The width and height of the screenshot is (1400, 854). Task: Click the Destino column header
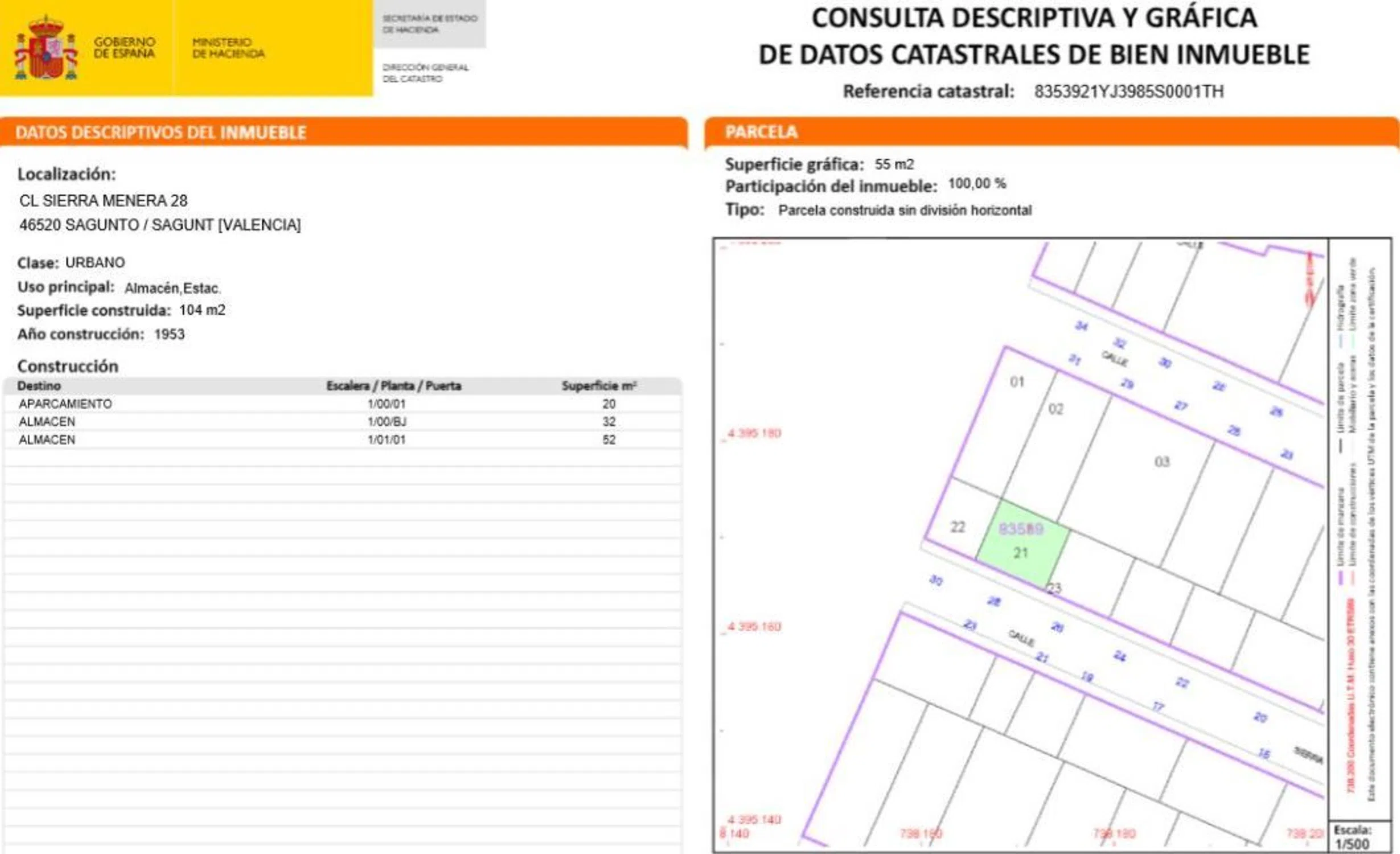(x=39, y=386)
